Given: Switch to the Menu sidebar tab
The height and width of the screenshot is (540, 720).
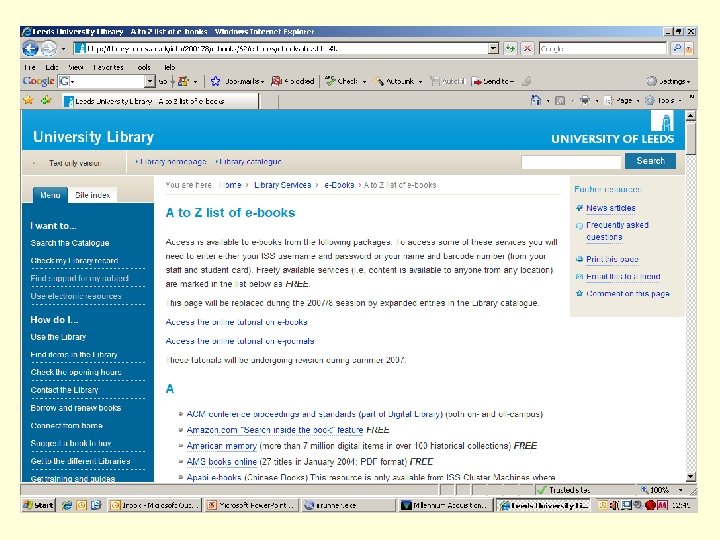Looking at the screenshot, I should (x=50, y=195).
